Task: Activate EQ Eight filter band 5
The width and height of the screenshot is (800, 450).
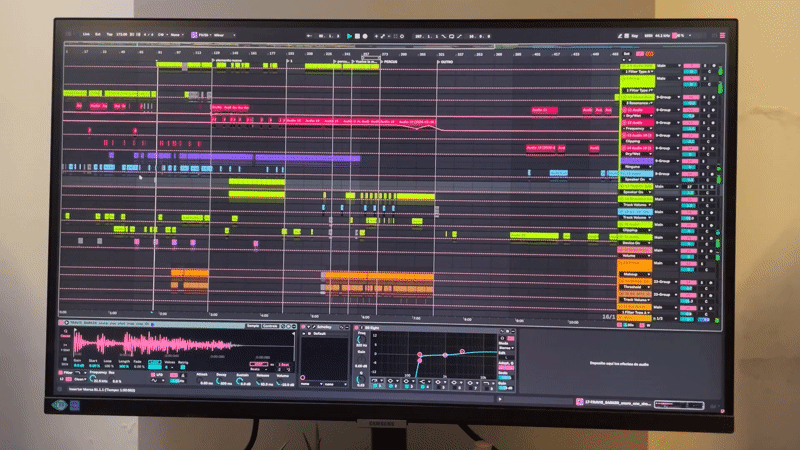Action: pyautogui.click(x=438, y=387)
